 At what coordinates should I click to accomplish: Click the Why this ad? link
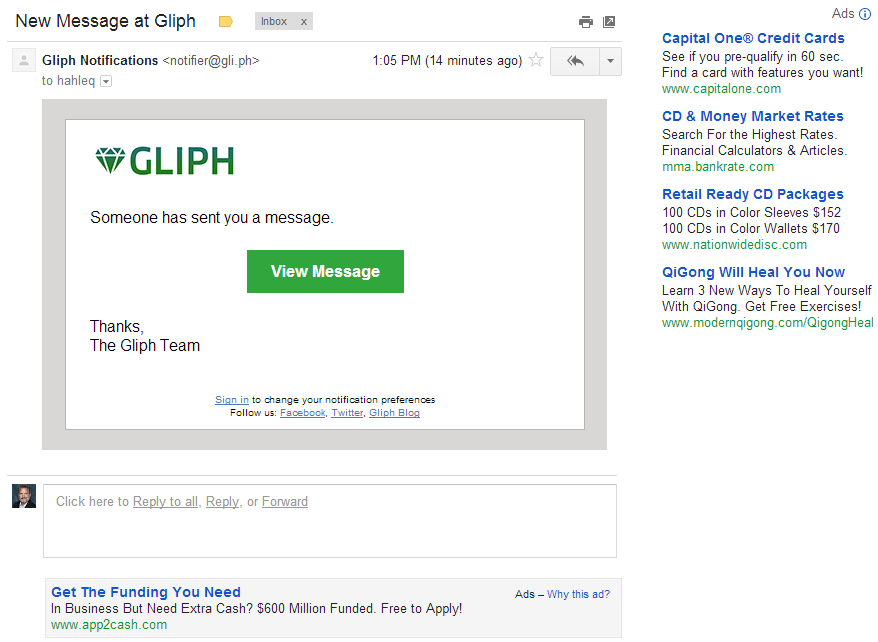click(x=578, y=594)
